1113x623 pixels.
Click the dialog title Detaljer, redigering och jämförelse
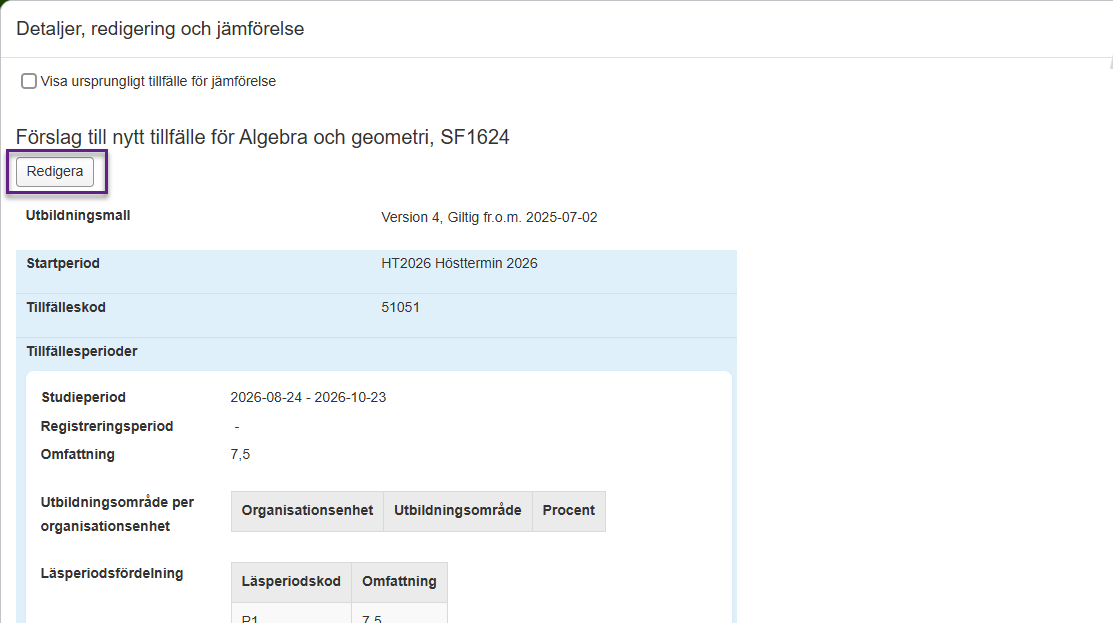(160, 29)
